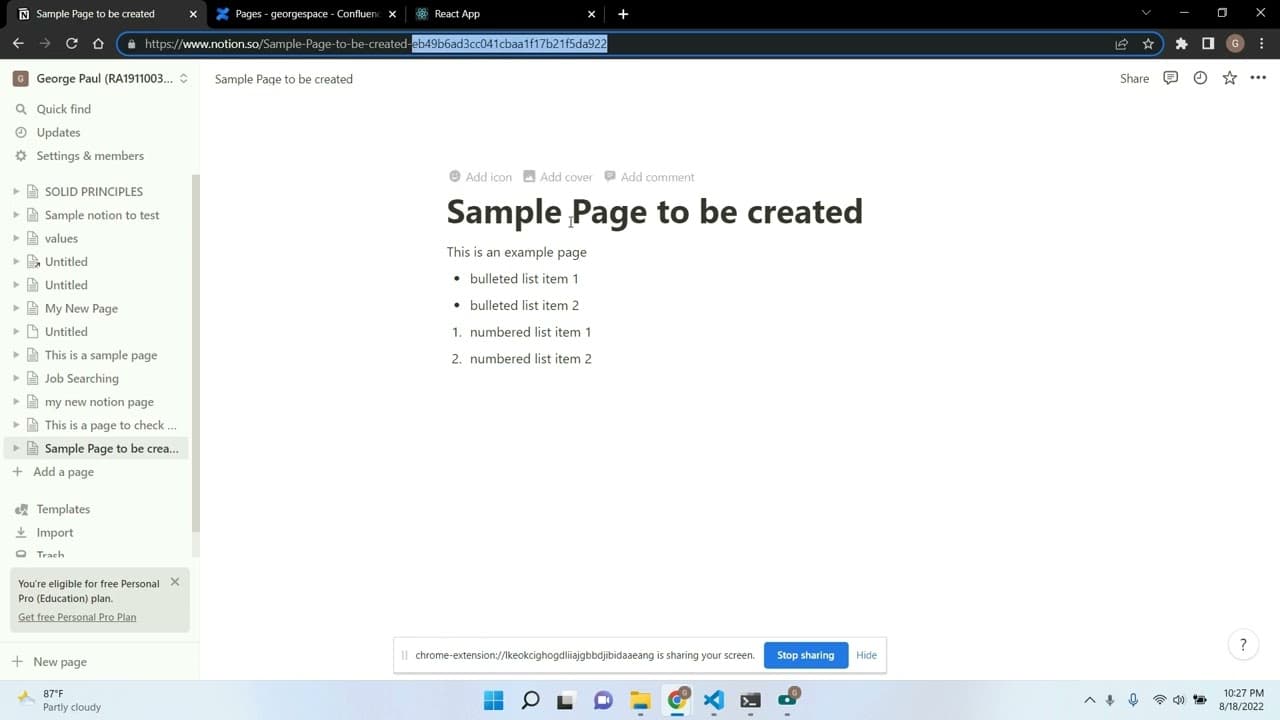This screenshot has height=720, width=1280.
Task: Click the text This is an example page
Action: pos(516,252)
